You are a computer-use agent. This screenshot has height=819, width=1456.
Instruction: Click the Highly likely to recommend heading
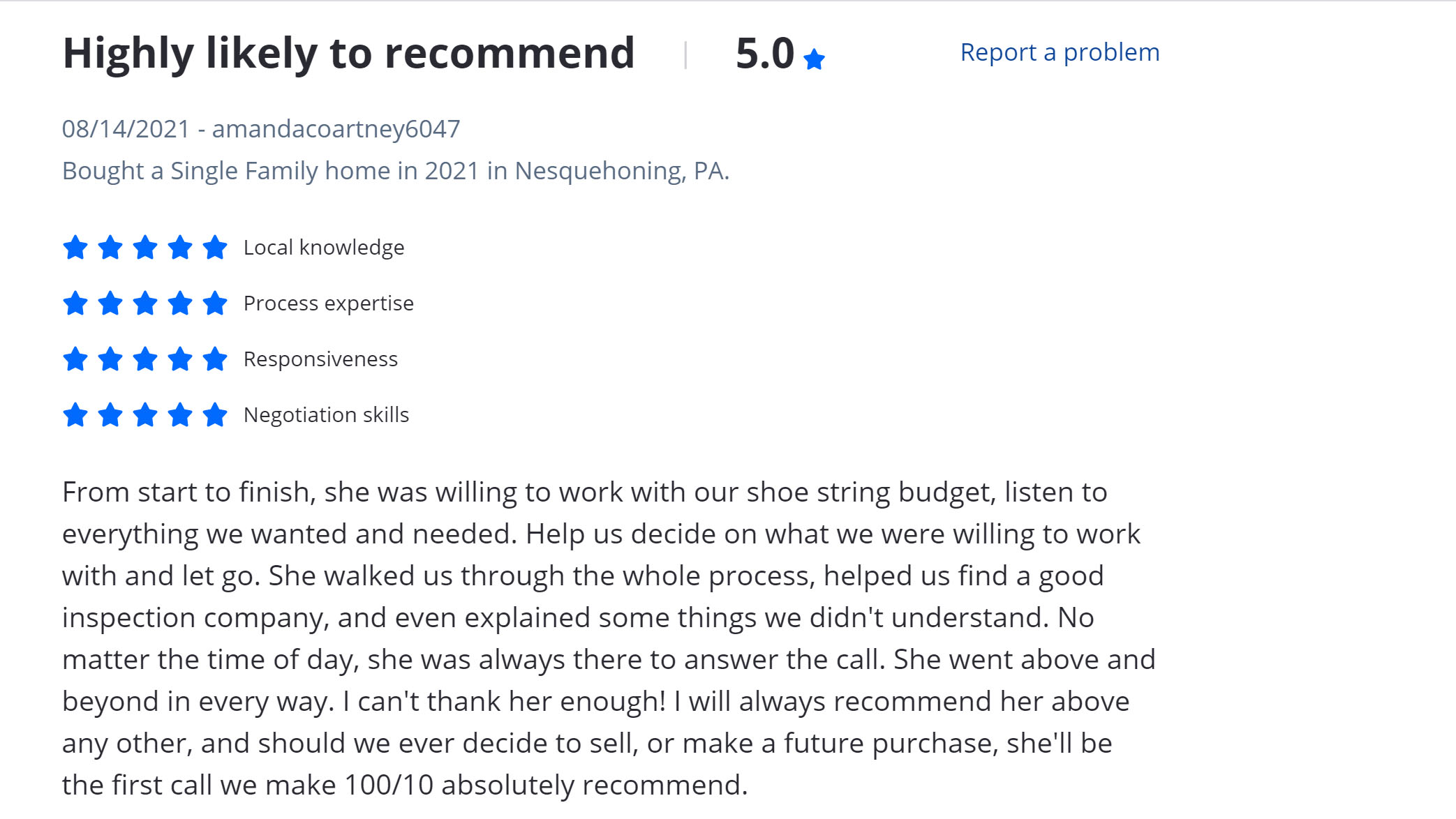tap(348, 54)
